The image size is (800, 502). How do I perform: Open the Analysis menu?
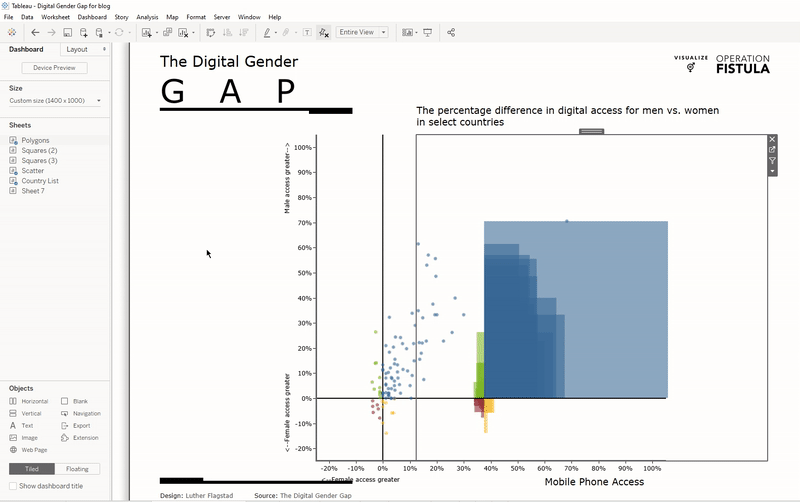coord(147,17)
